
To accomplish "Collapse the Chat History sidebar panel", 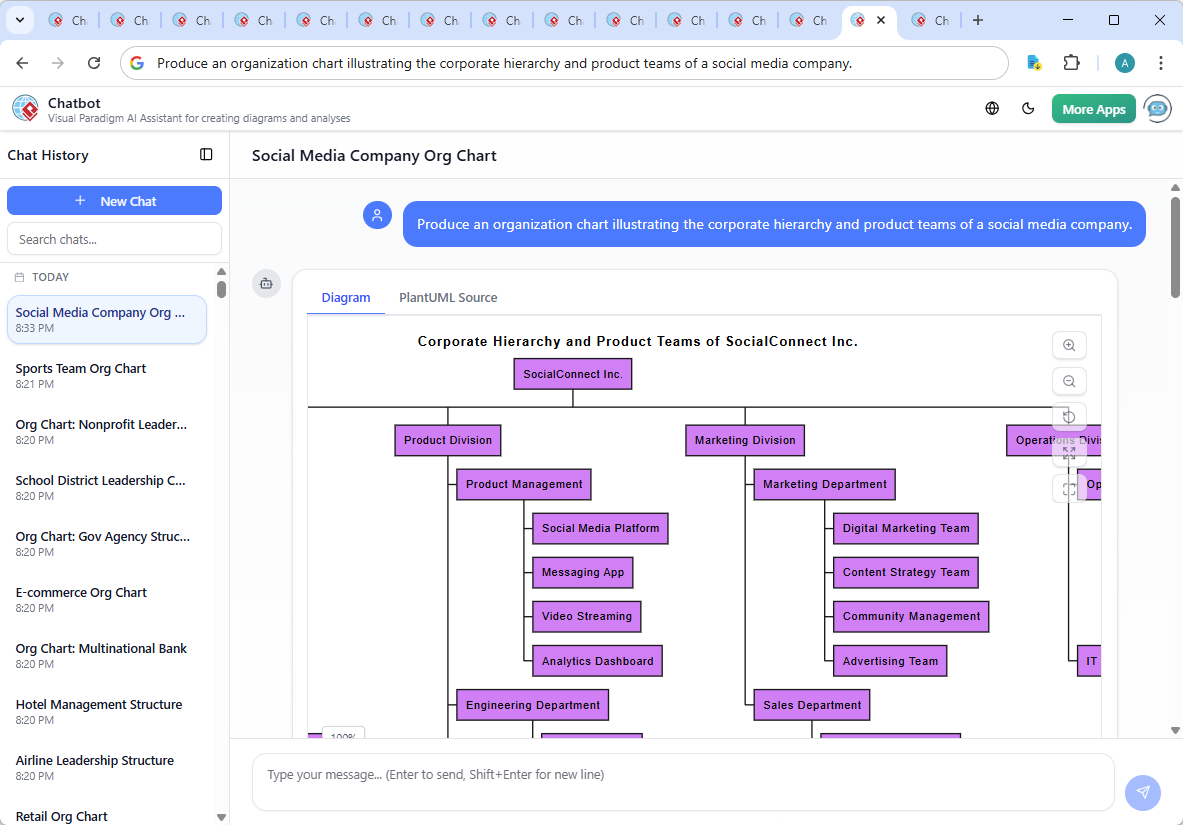I will (x=206, y=154).
